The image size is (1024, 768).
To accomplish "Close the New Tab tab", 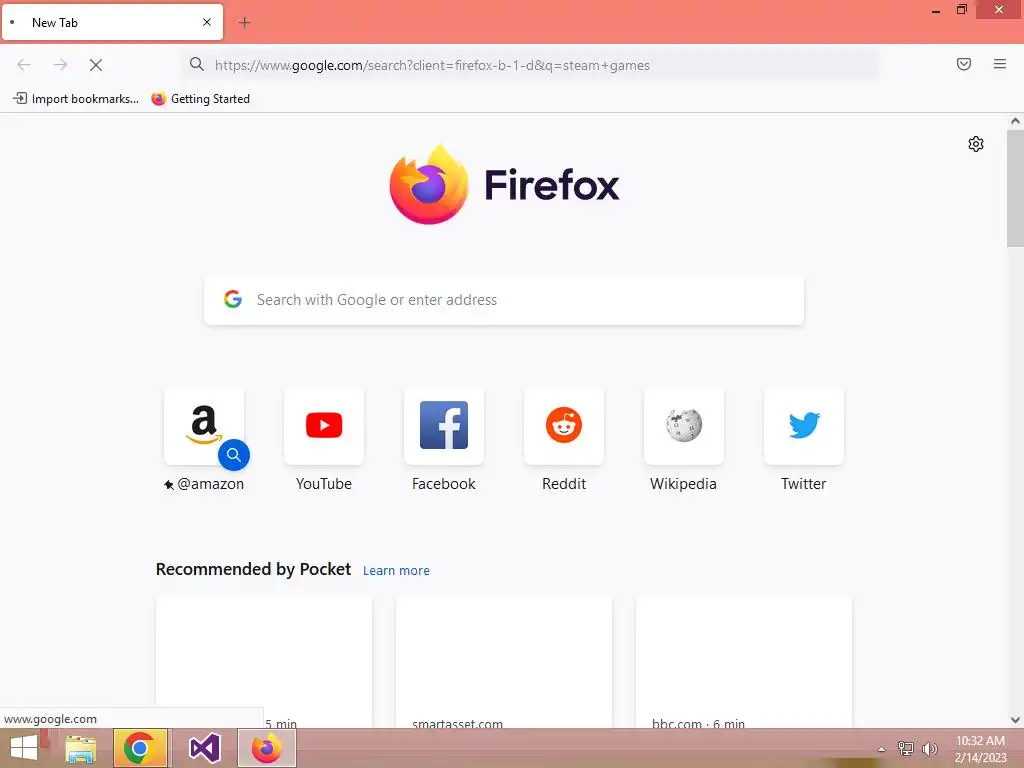I will coord(206,22).
